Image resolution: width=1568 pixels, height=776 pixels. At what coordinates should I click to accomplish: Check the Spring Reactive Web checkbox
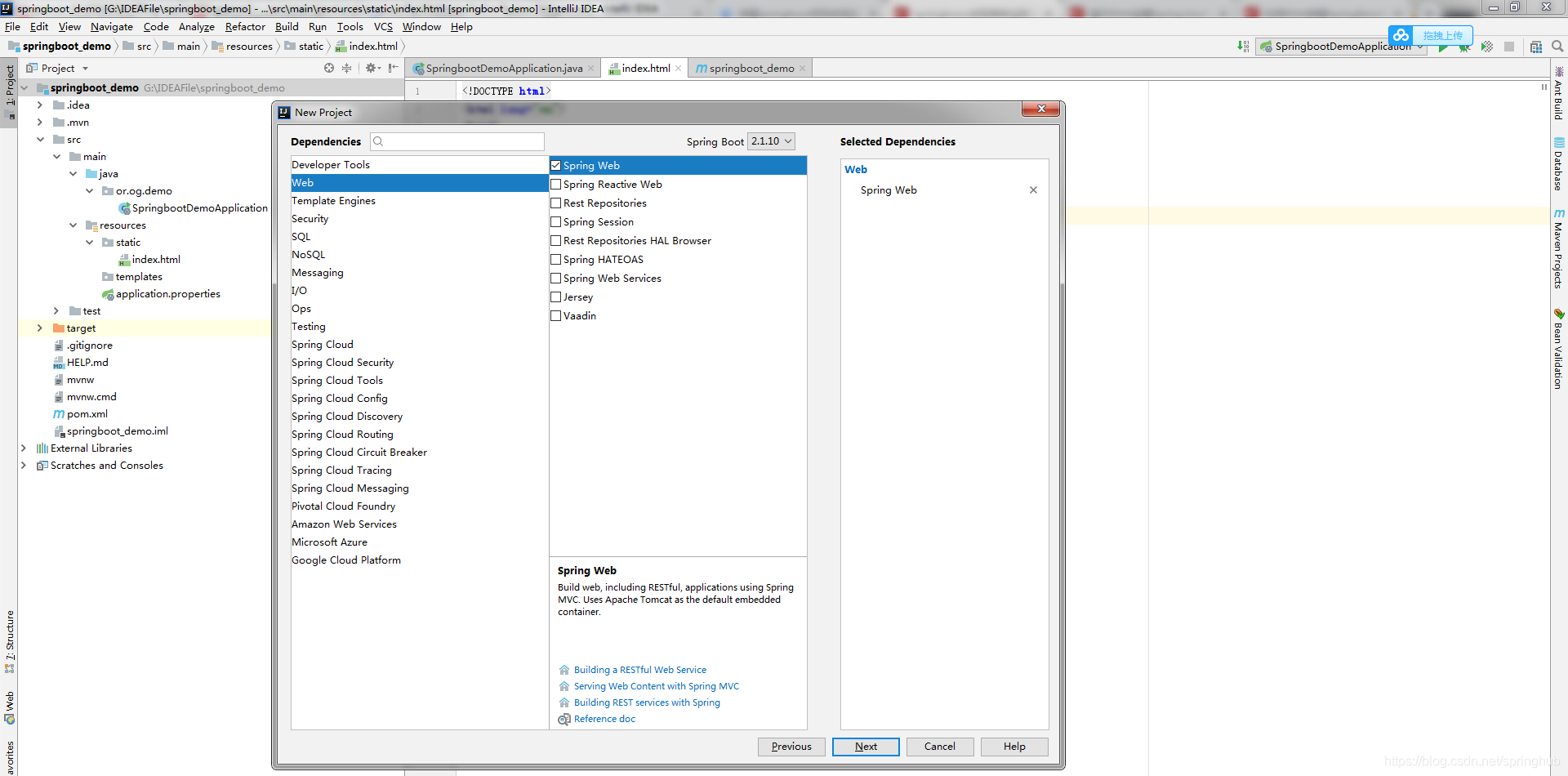tap(555, 185)
